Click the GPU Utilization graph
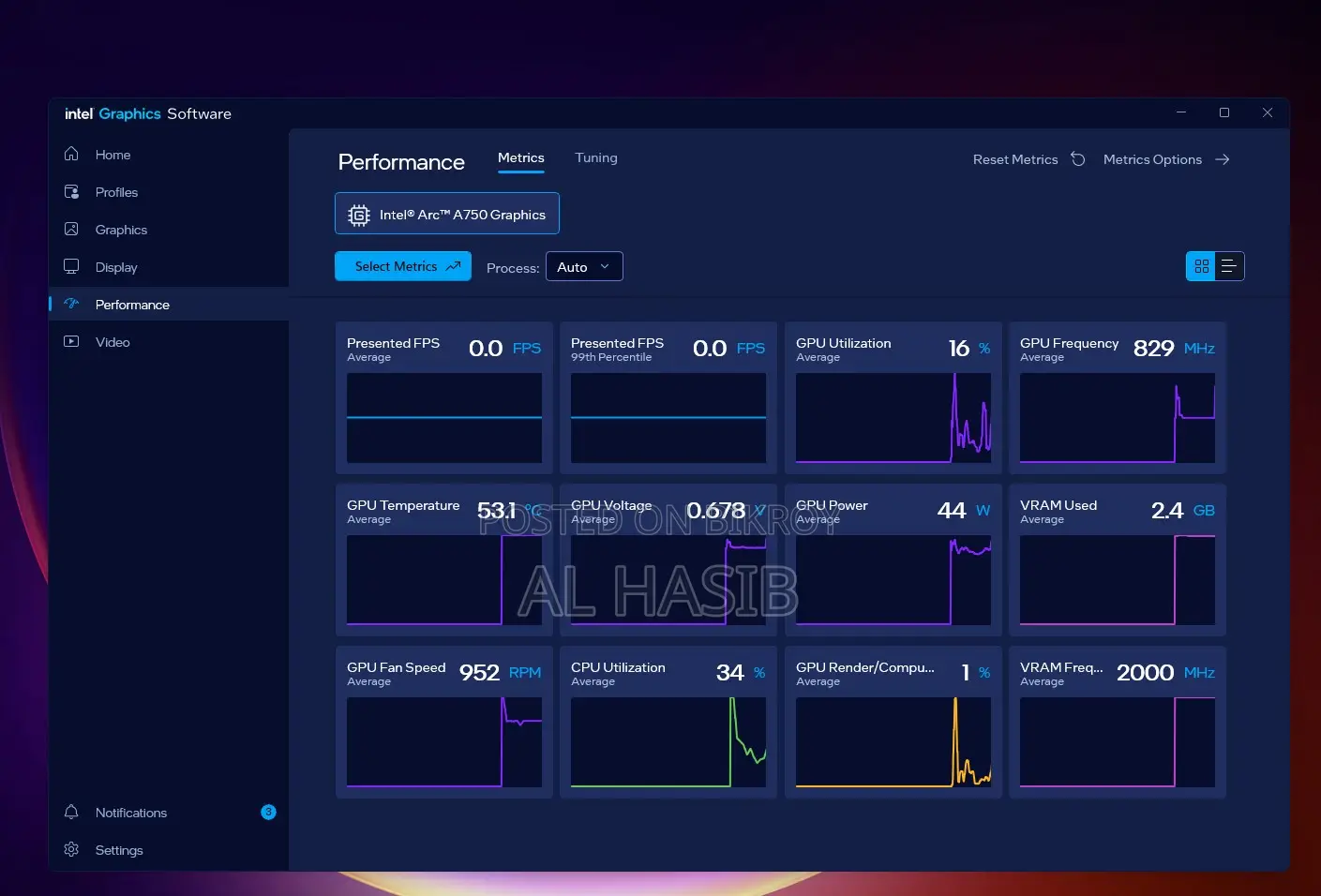Image resolution: width=1321 pixels, height=896 pixels. [x=893, y=418]
